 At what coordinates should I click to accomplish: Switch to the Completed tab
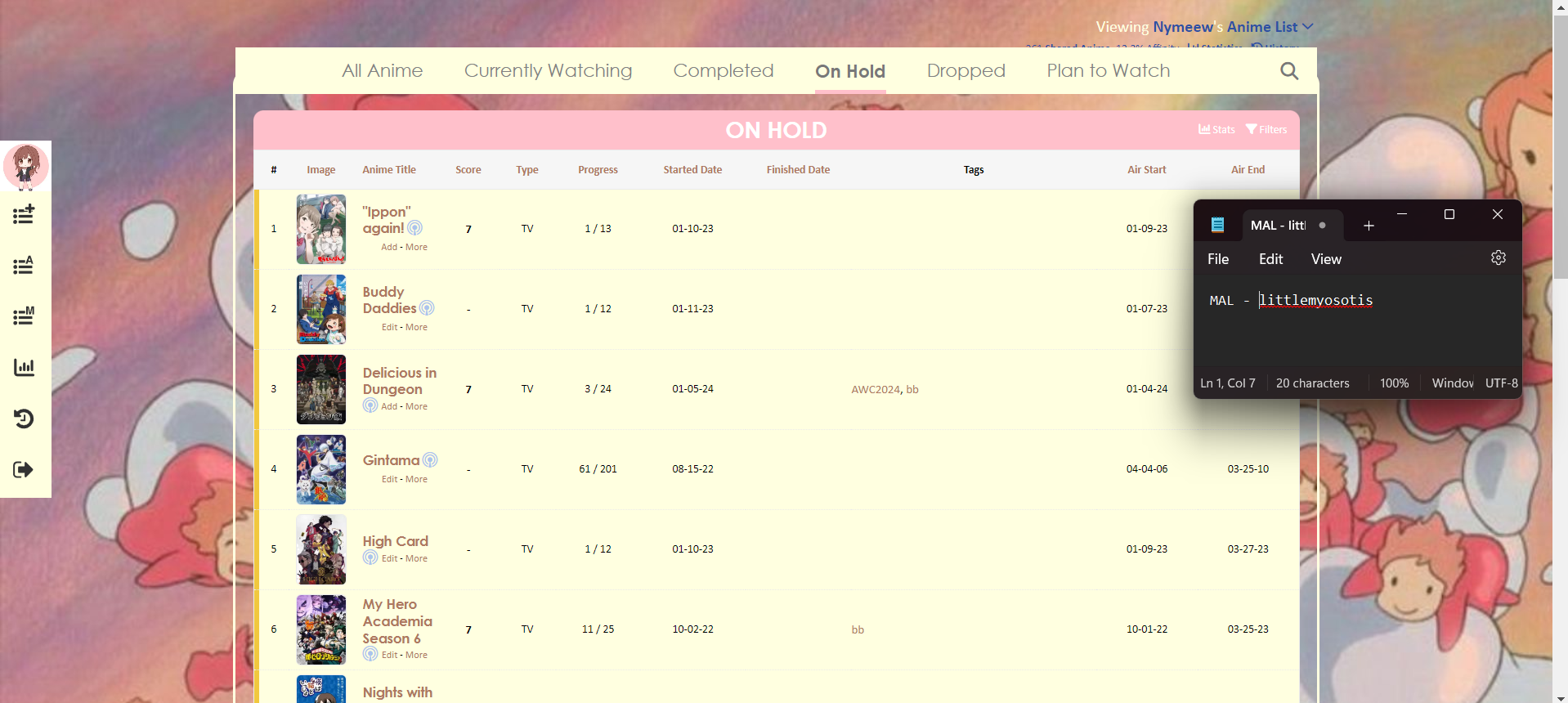(x=723, y=71)
